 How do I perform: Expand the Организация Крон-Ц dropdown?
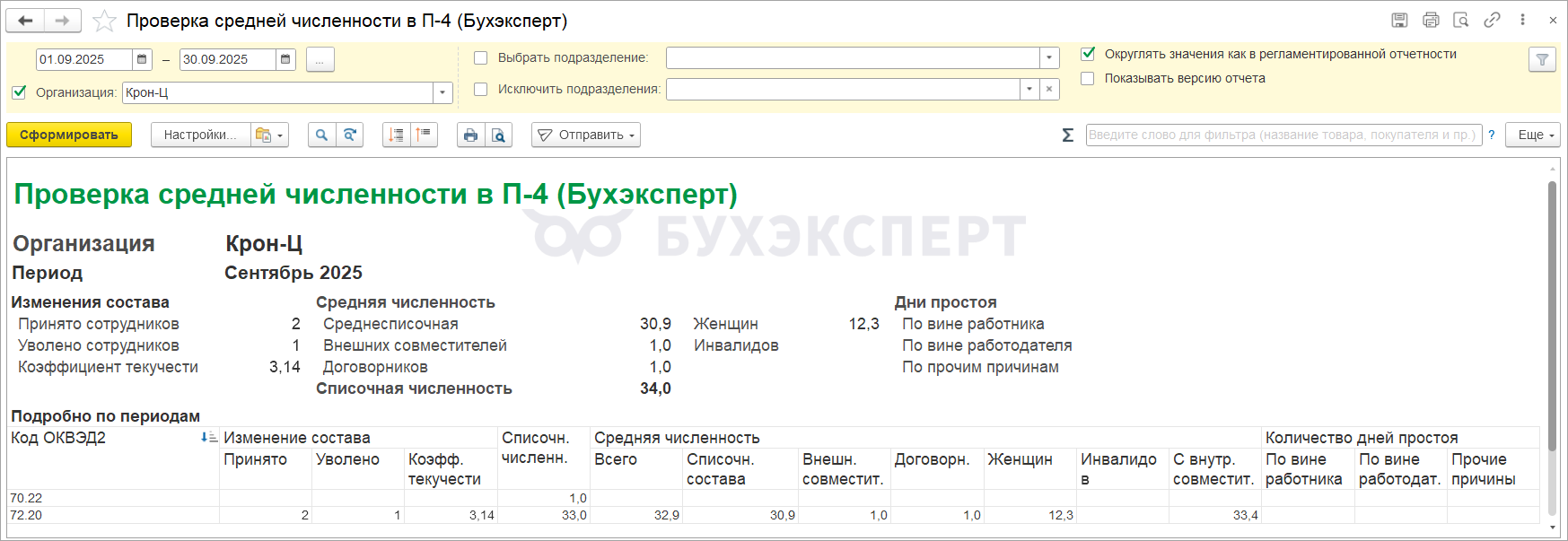coord(442,92)
